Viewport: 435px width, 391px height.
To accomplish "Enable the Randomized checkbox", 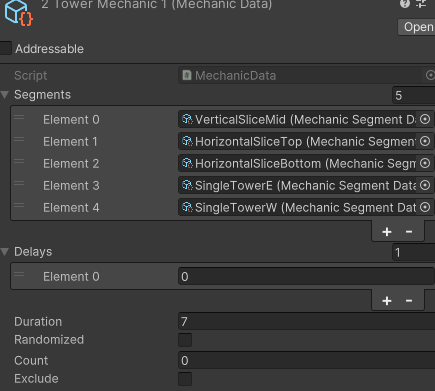I will coord(185,340).
